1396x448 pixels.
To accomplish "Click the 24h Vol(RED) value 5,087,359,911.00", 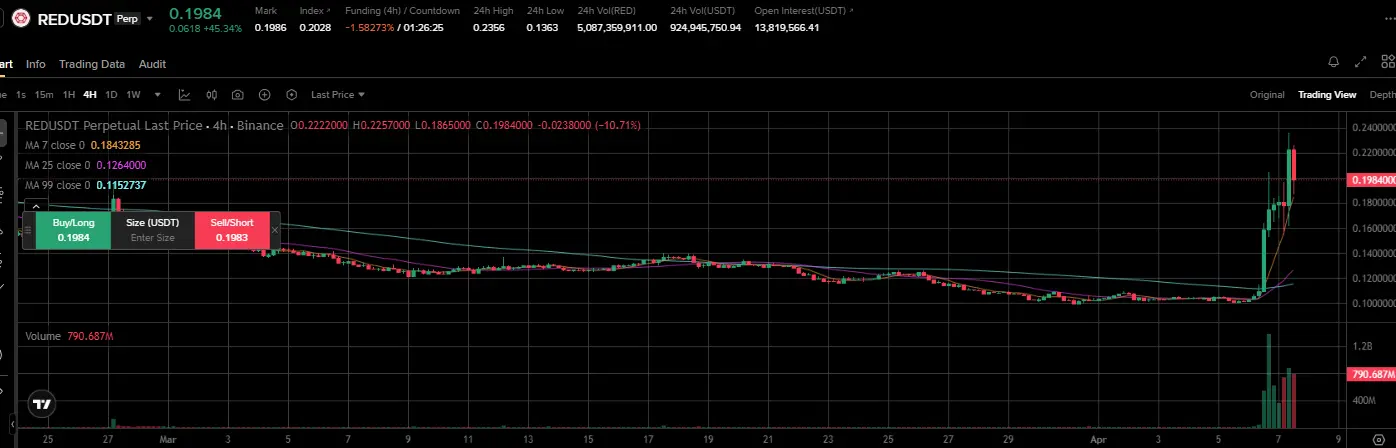I will [617, 27].
